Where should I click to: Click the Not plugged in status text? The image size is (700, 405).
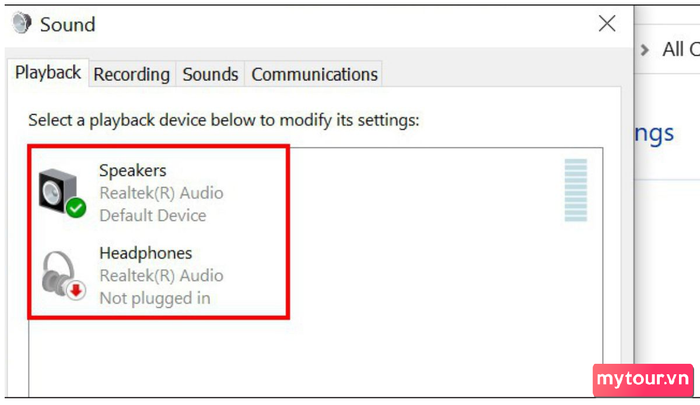click(x=155, y=298)
